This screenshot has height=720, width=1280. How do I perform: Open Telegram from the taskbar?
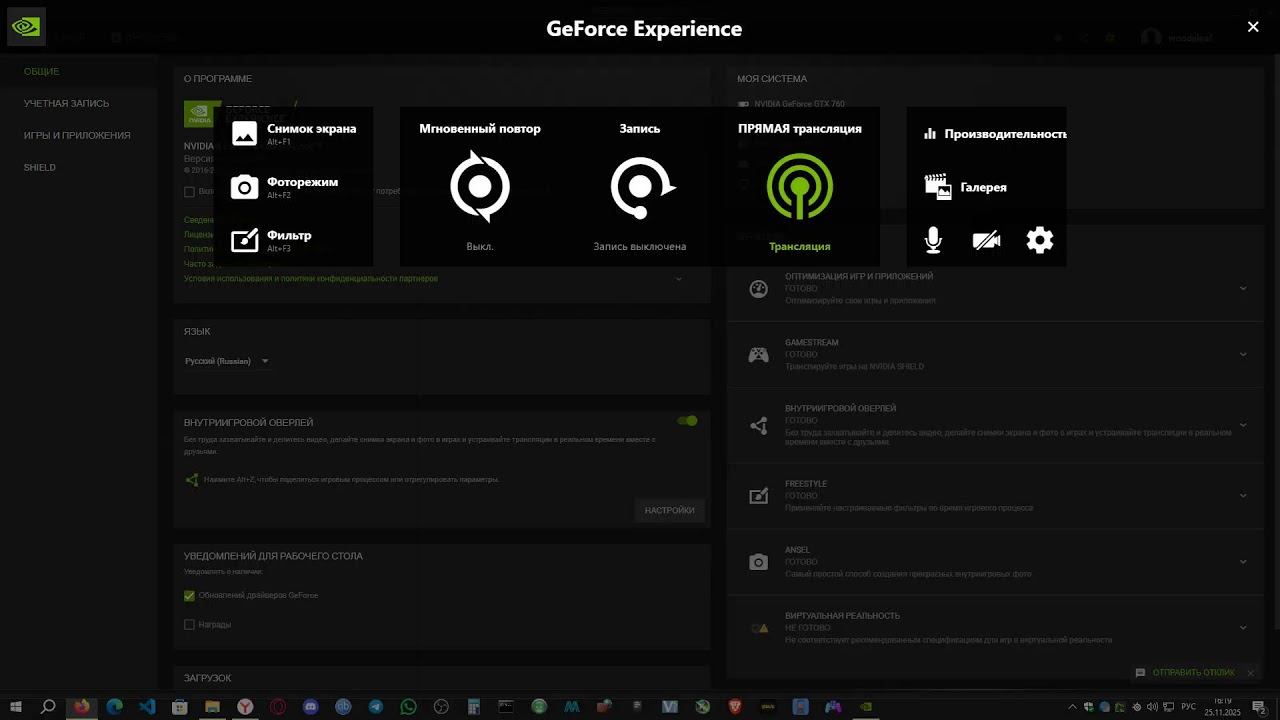click(375, 707)
